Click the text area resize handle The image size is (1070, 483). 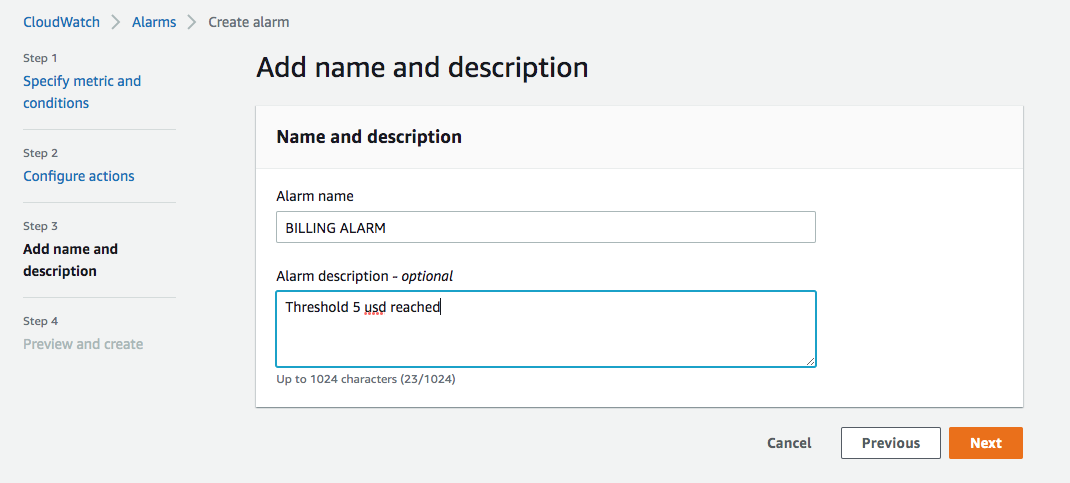pyautogui.click(x=810, y=361)
